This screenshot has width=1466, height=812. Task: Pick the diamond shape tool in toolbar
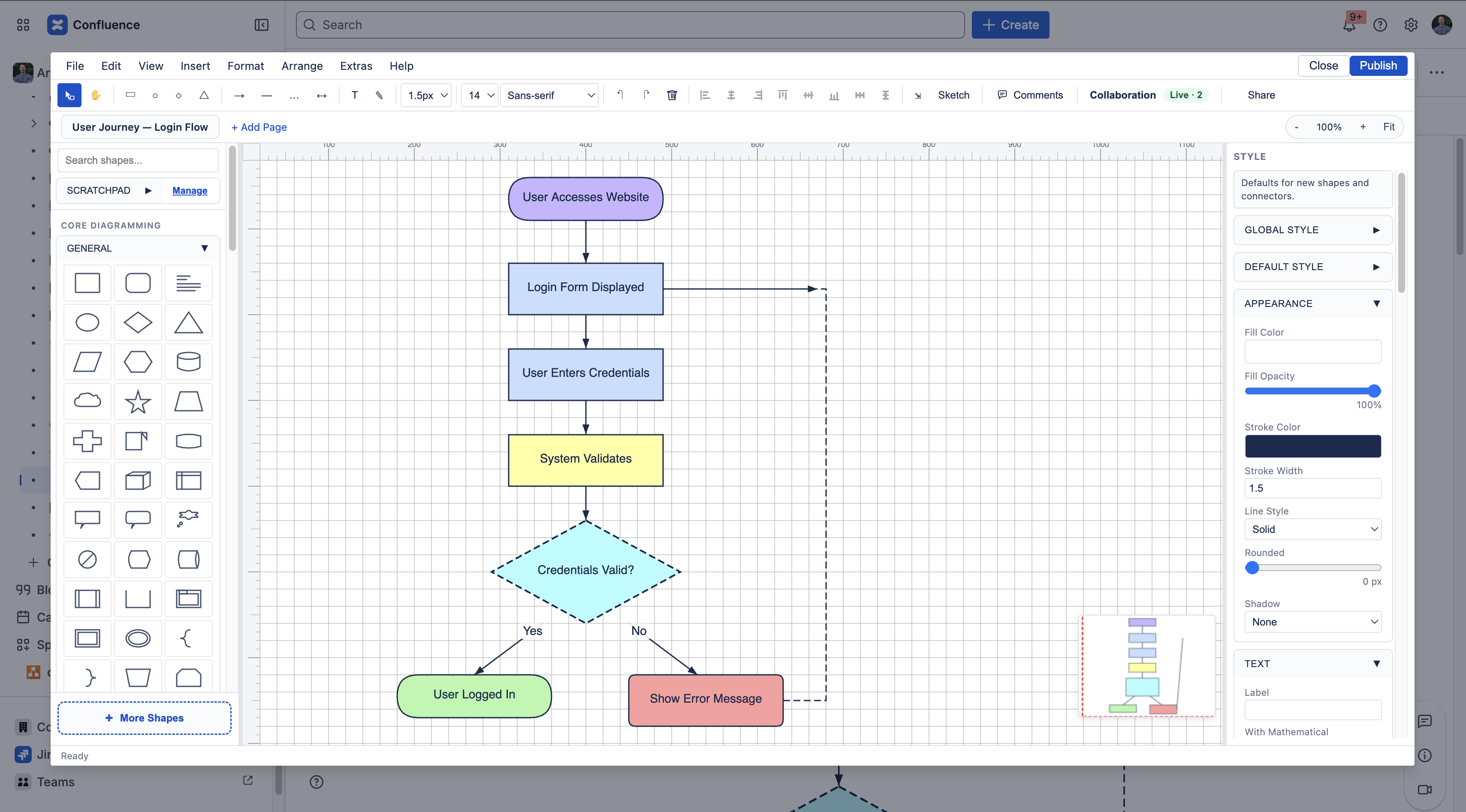click(x=179, y=95)
